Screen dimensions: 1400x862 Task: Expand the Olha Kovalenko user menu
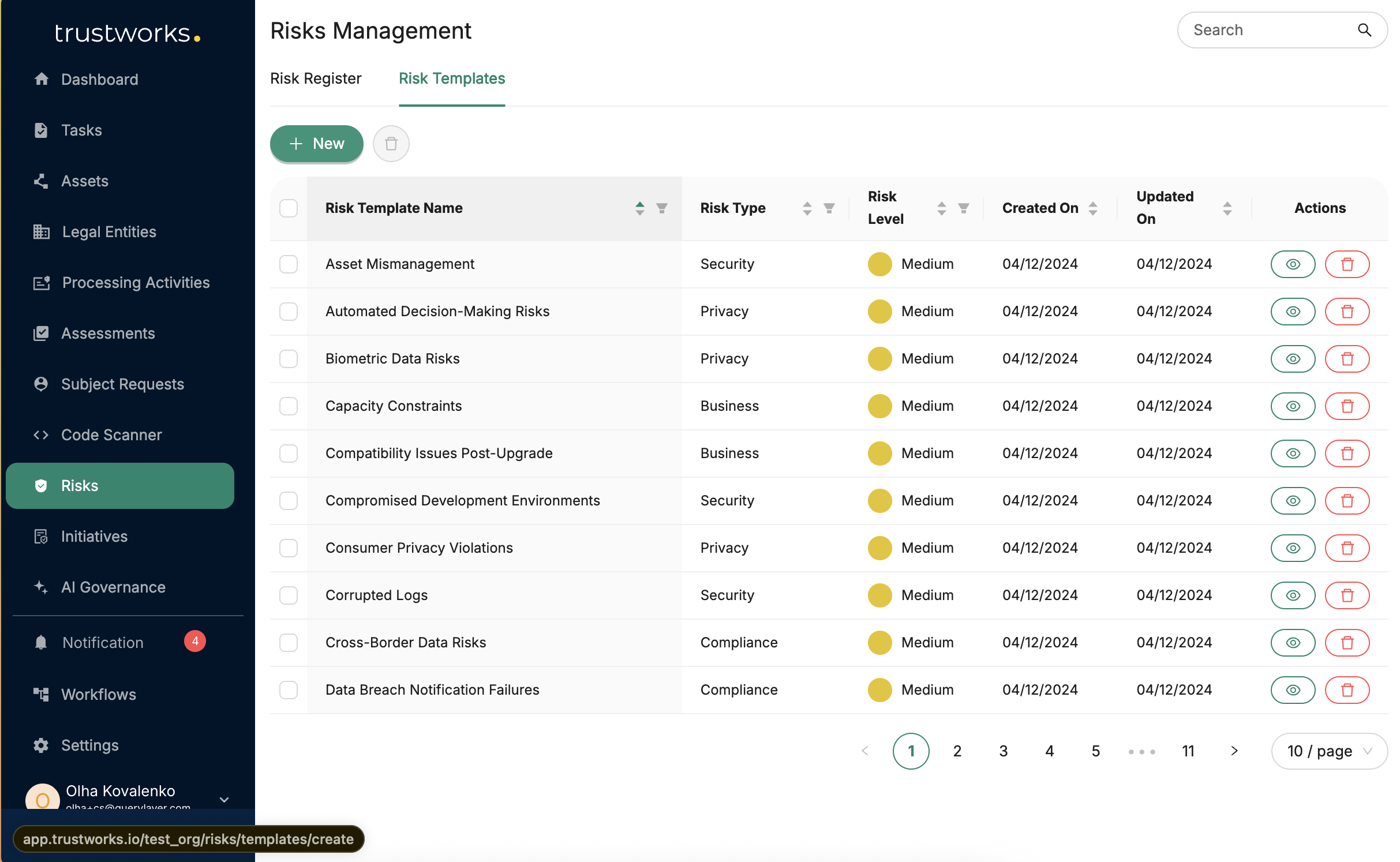tap(224, 799)
